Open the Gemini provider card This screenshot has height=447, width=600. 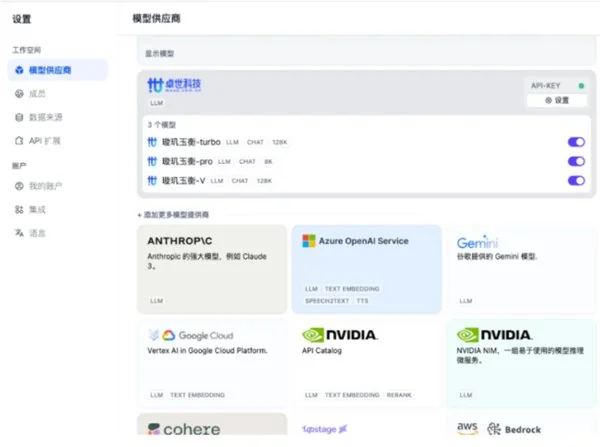(521, 269)
